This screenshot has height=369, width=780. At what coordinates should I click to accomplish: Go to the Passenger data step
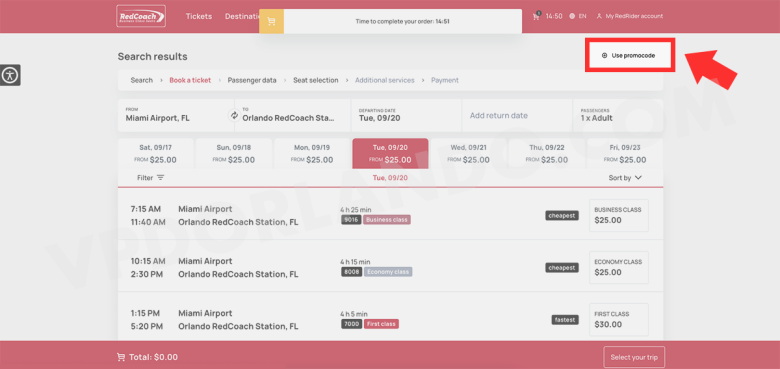(252, 80)
